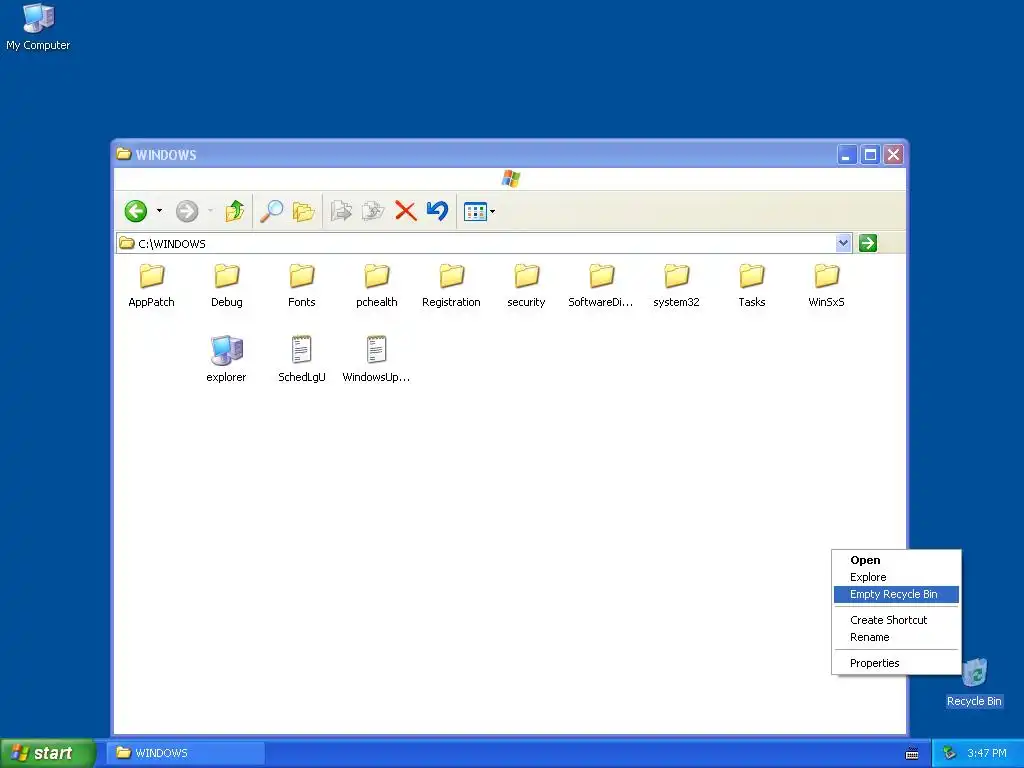This screenshot has height=768, width=1024.
Task: Click the system tray notification icon
Action: click(x=949, y=753)
